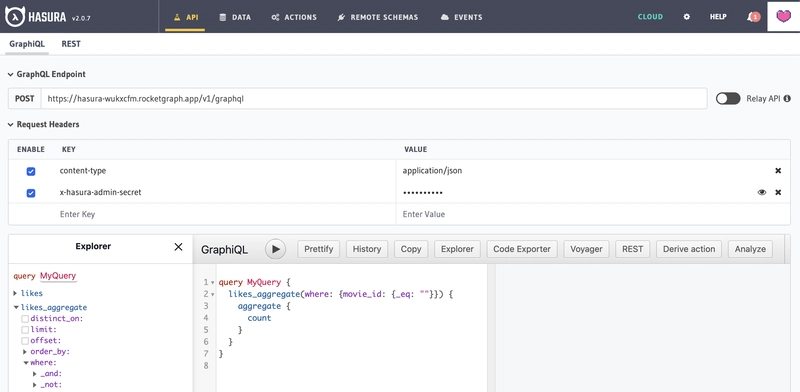This screenshot has height=392, width=800.
Task: Click the v2.0.7 version label
Action: coord(81,18)
